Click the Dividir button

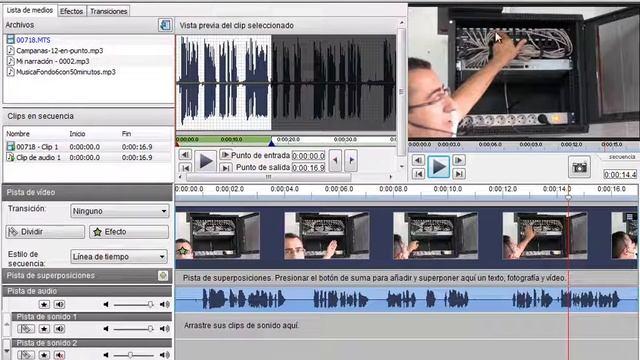(45, 232)
